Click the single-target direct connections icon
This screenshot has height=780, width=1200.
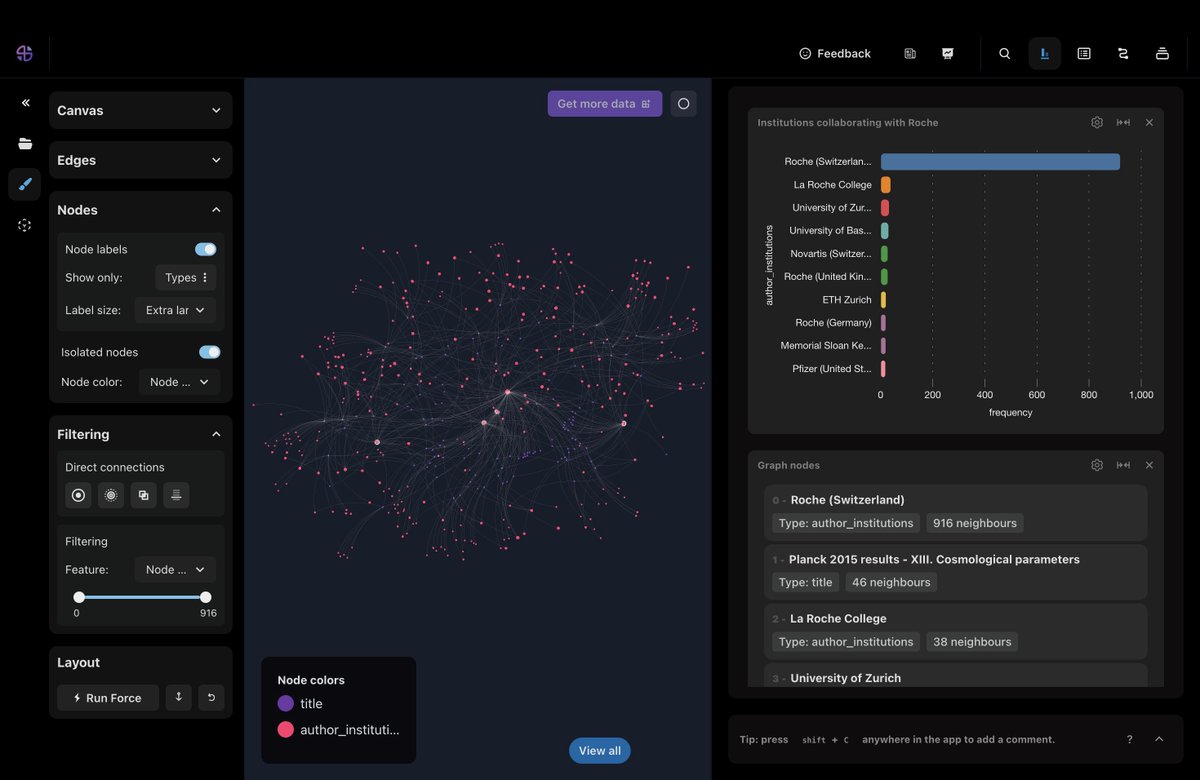(x=78, y=495)
